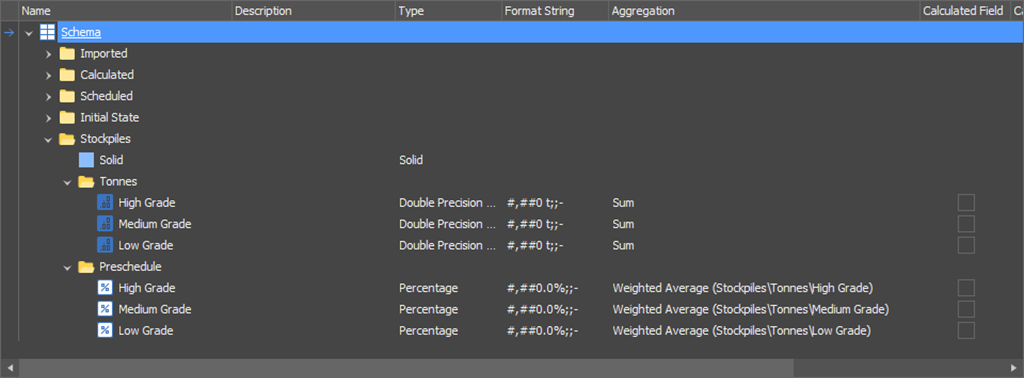Click the Weighted Average aggregation for Preschedule Low Grade
1024x378 pixels.
(x=742, y=331)
